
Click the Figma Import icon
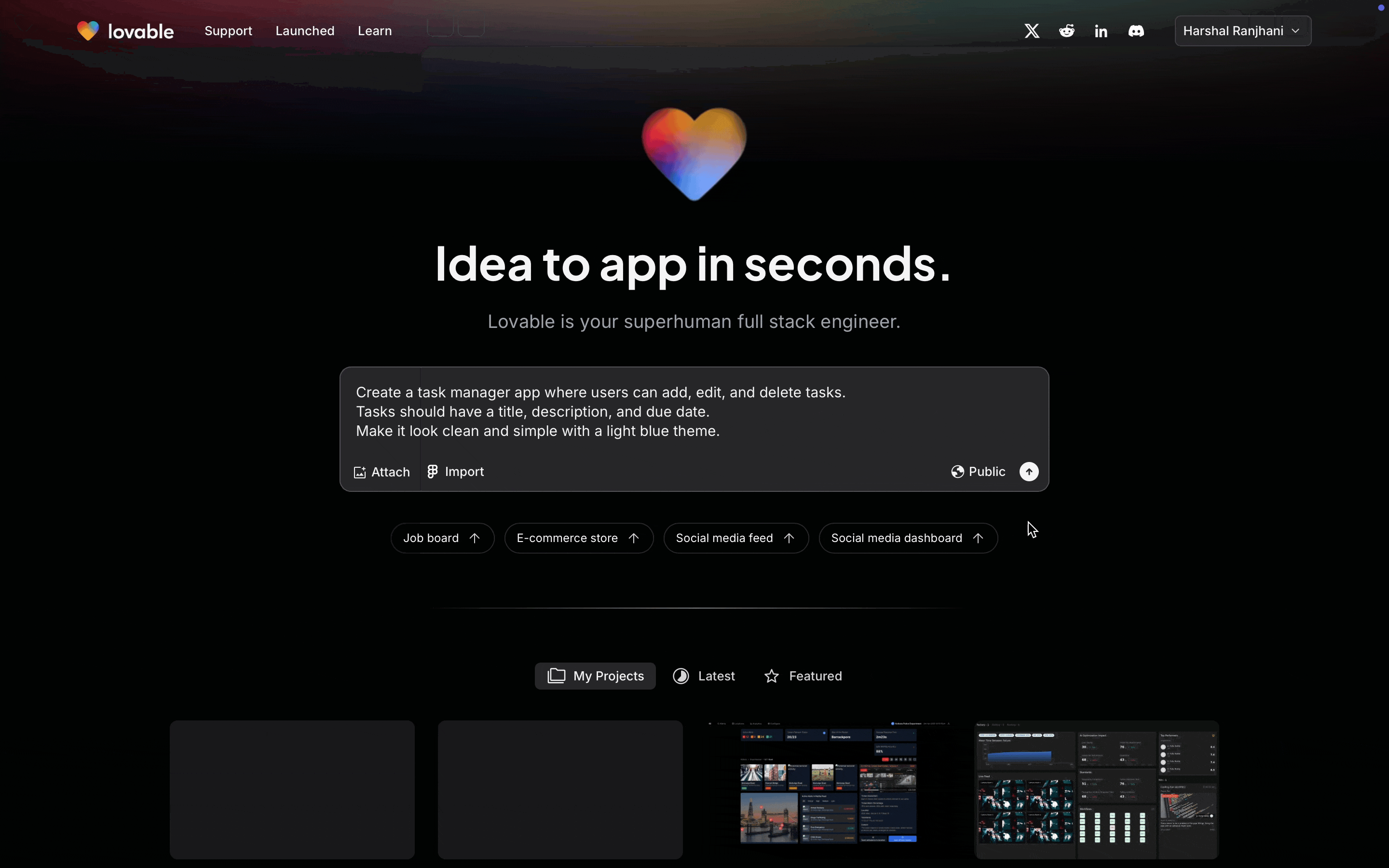tap(433, 471)
